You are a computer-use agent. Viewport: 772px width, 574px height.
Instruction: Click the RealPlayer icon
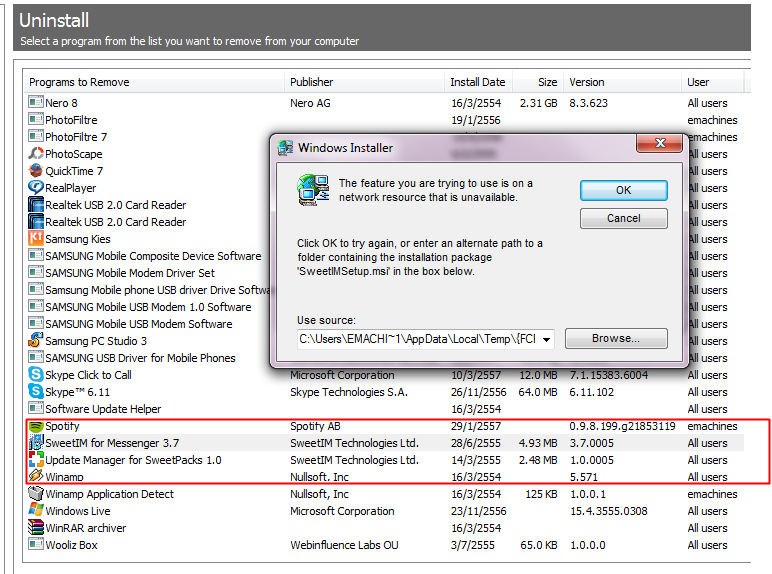pyautogui.click(x=35, y=188)
